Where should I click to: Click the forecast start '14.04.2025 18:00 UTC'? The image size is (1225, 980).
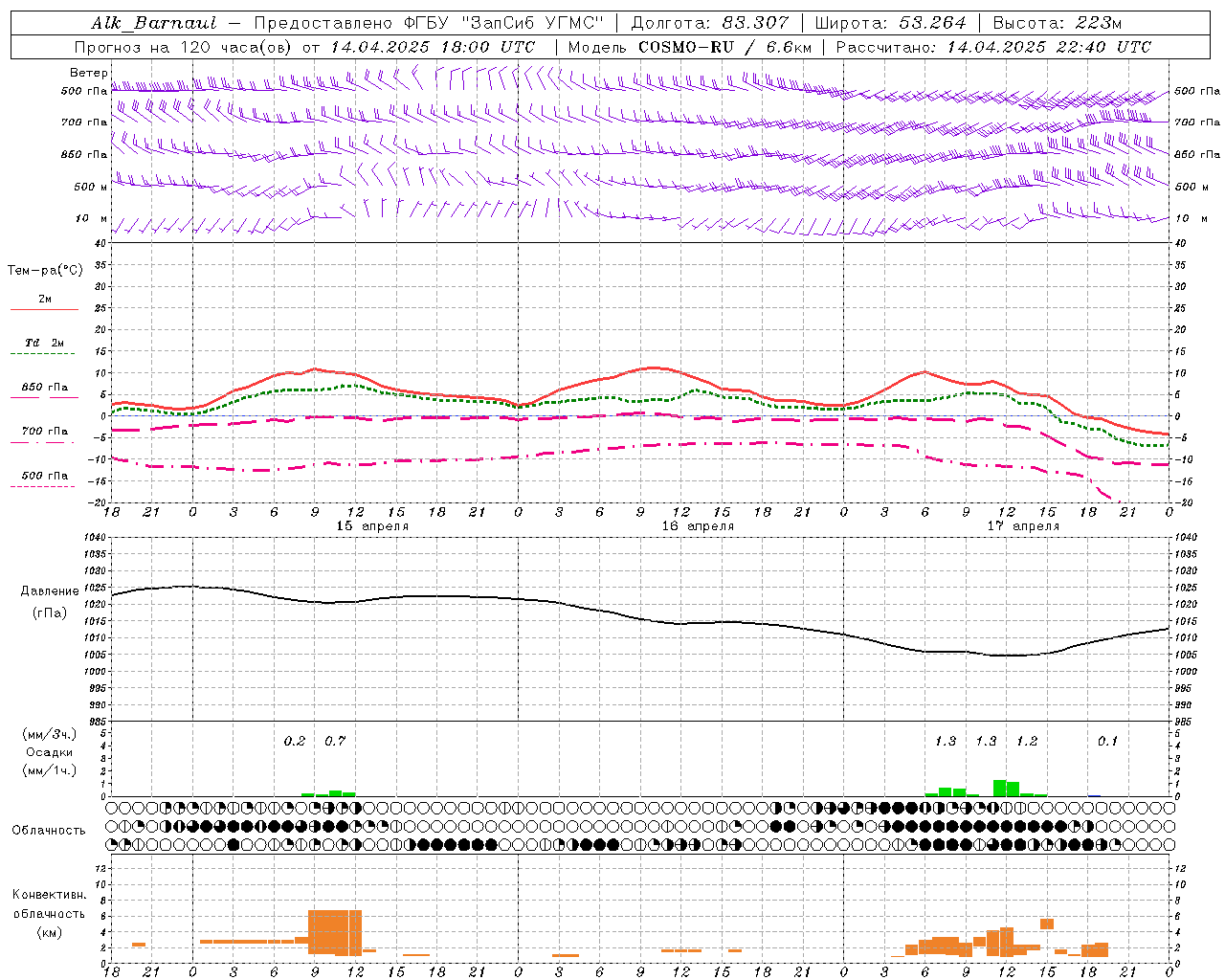[x=433, y=47]
